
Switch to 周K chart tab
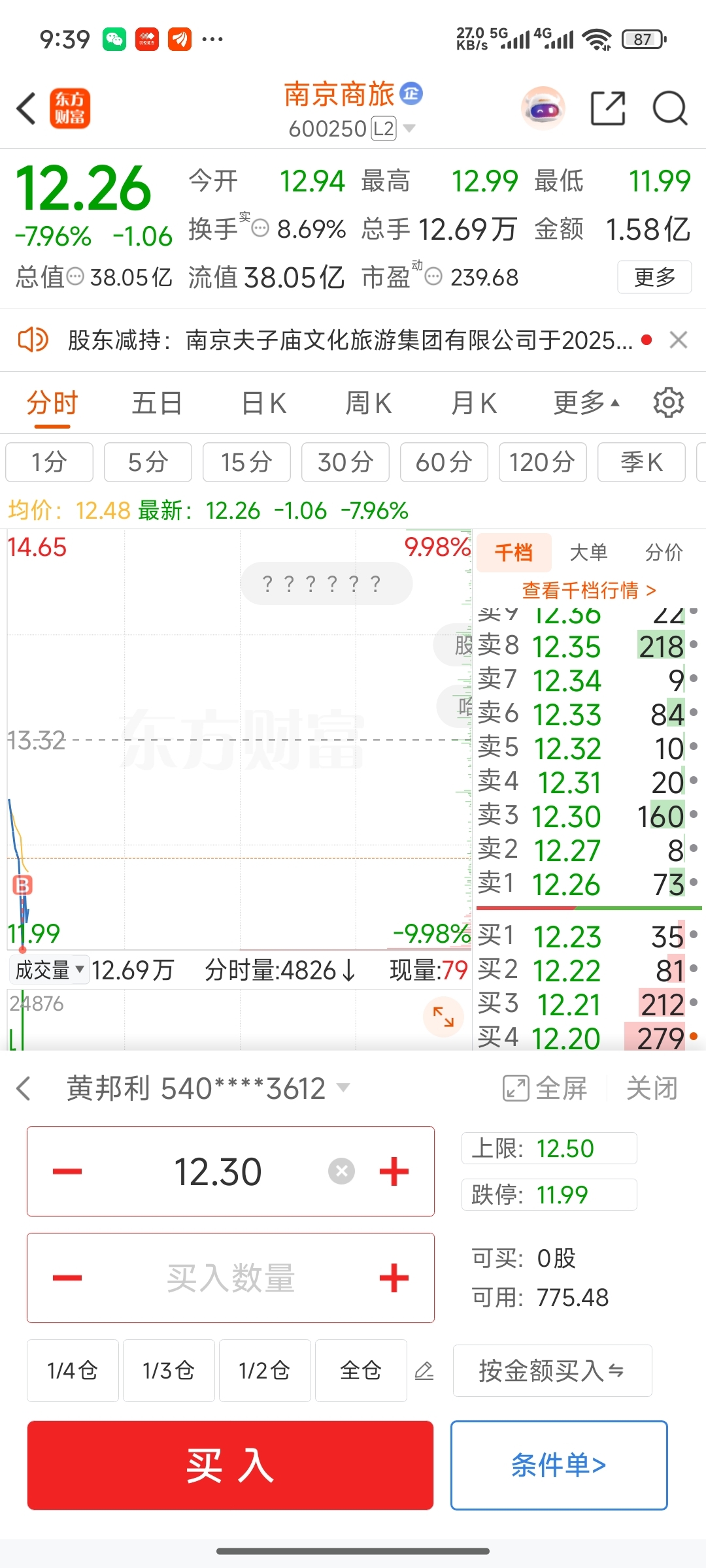[369, 402]
